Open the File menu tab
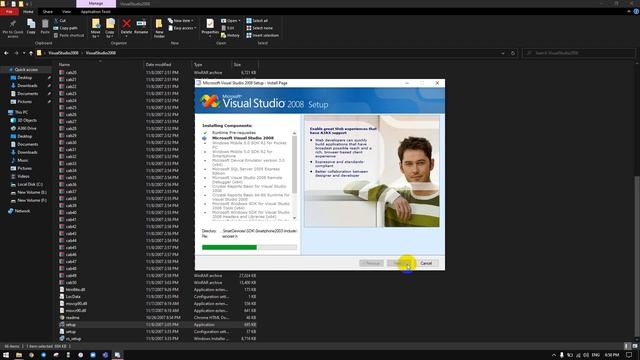Screen dimensions: 640x360 point(9,12)
